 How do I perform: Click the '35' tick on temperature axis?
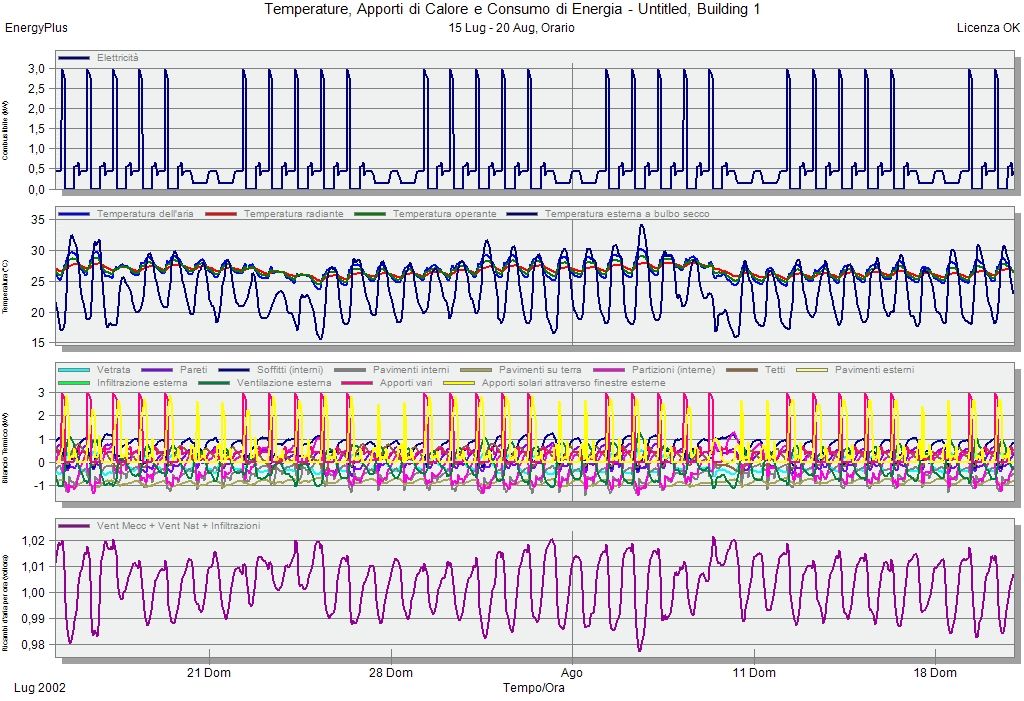pyautogui.click(x=38, y=220)
